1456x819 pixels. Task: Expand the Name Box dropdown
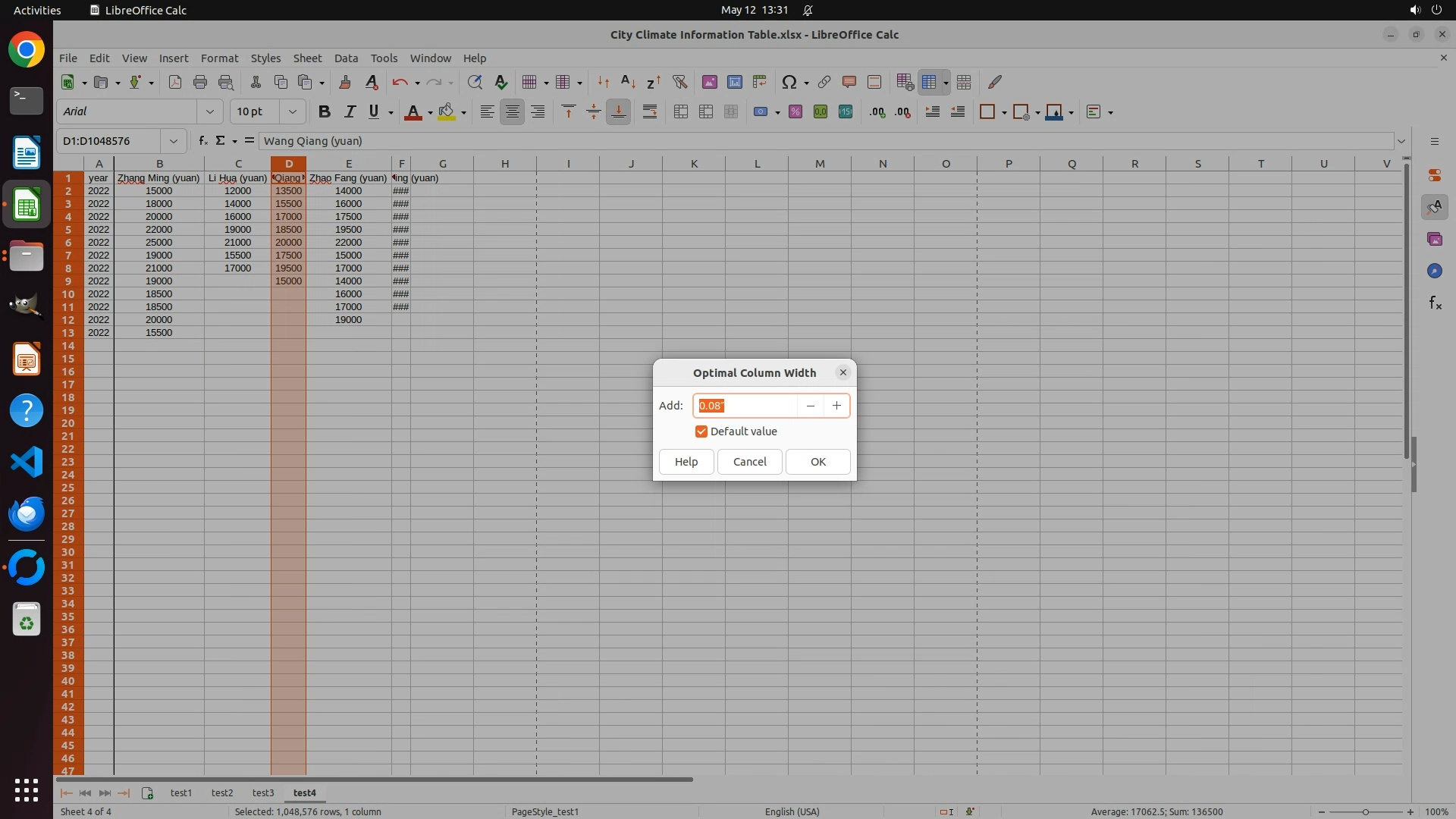click(173, 141)
